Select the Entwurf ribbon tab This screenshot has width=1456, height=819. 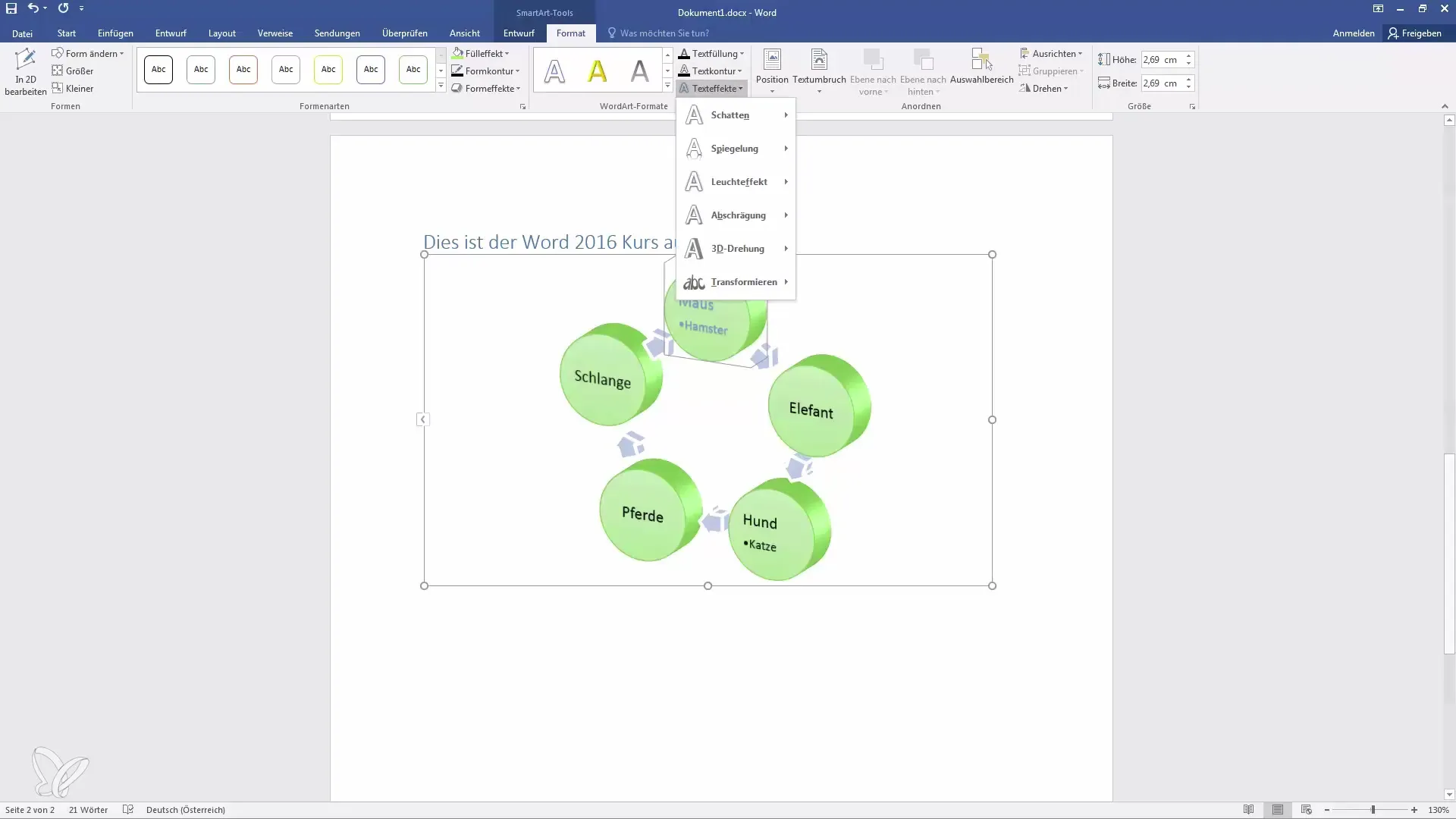coord(171,33)
